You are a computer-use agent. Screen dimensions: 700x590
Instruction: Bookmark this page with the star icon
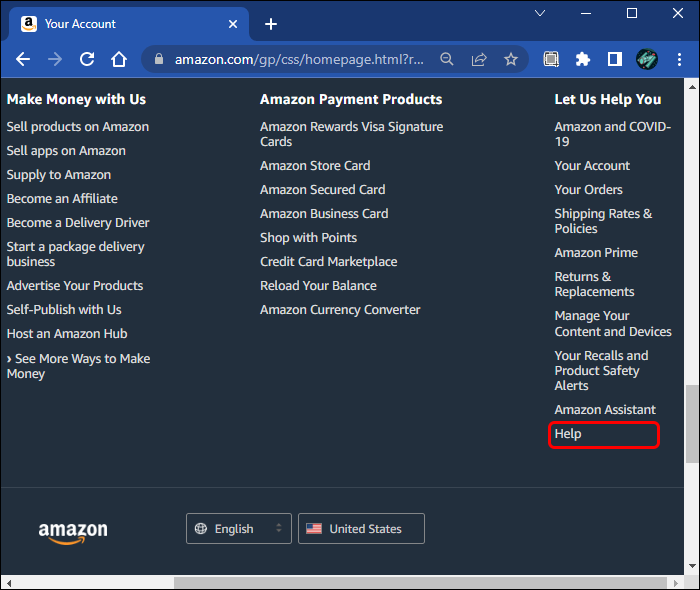[x=511, y=59]
